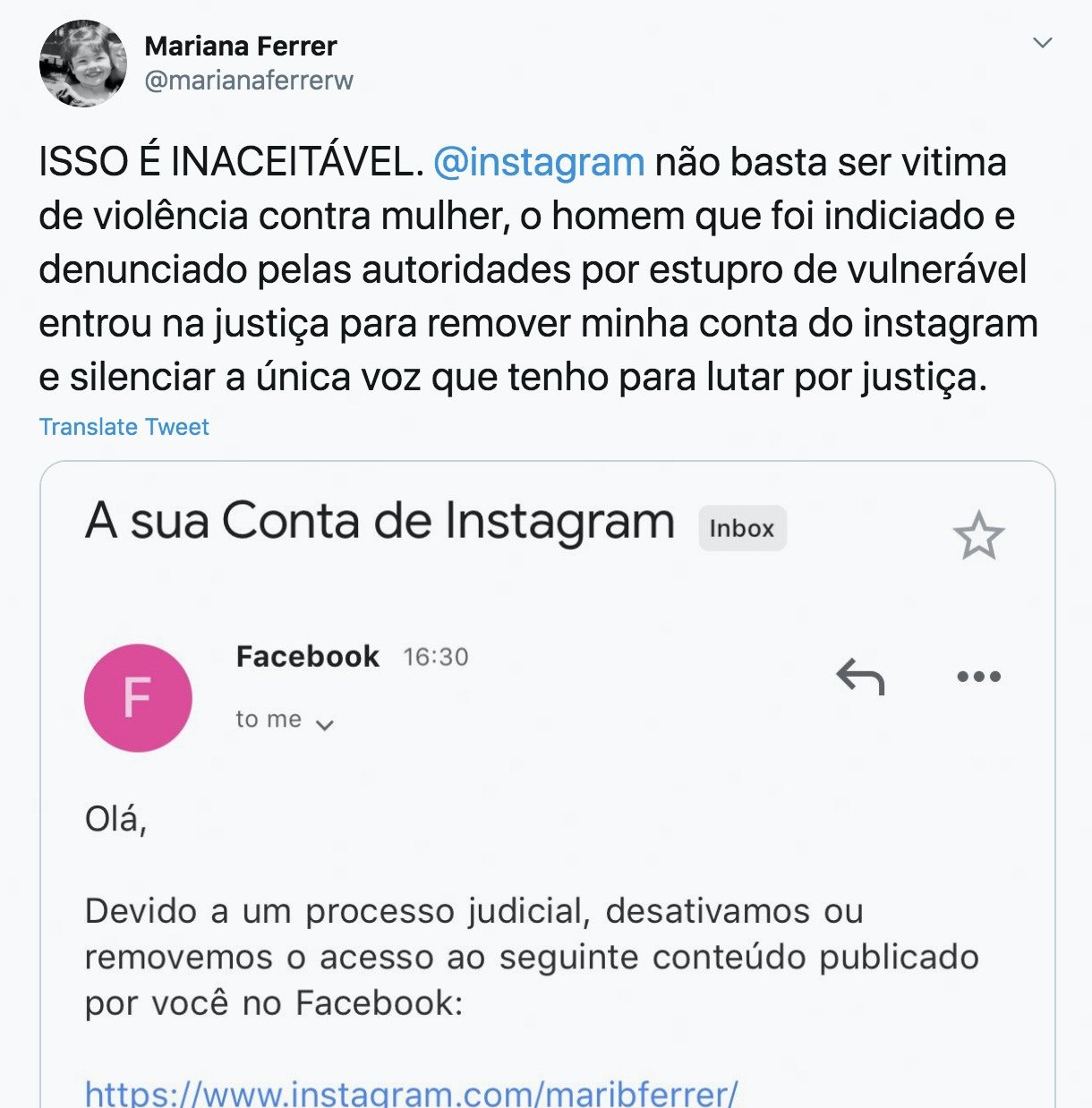Click Mariana Ferrer's profile avatar
This screenshot has height=1108, width=1092.
(83, 64)
